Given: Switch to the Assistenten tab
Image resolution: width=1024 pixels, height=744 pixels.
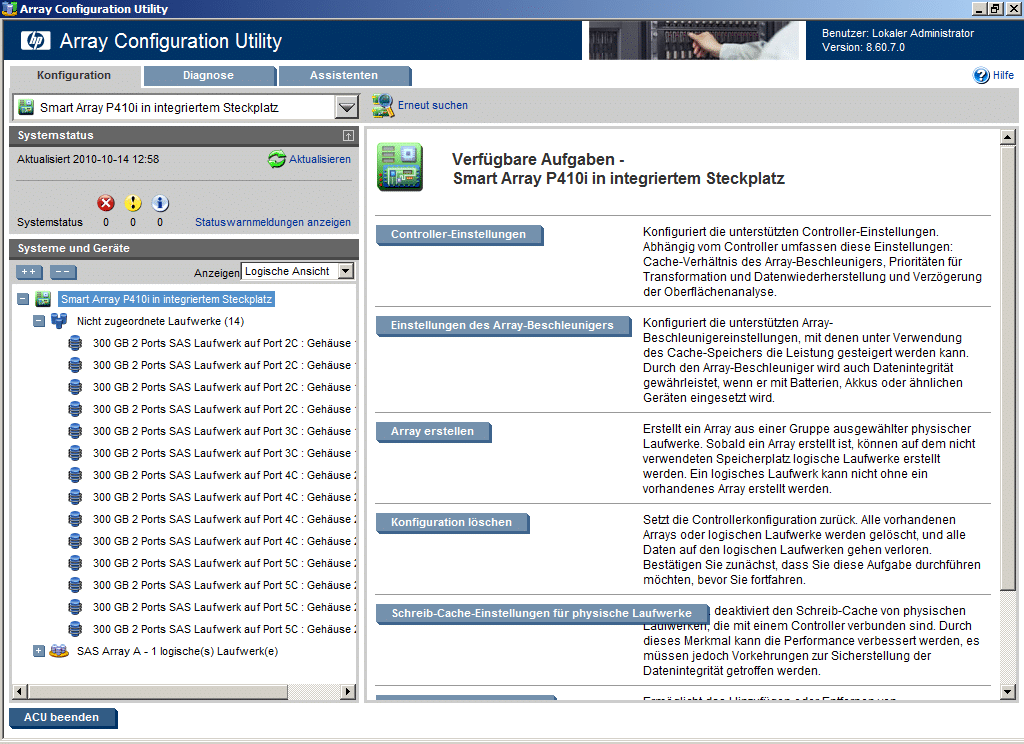Looking at the screenshot, I should point(344,76).
